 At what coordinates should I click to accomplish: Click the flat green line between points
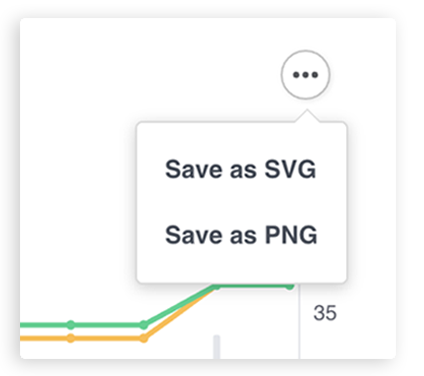click(107, 325)
